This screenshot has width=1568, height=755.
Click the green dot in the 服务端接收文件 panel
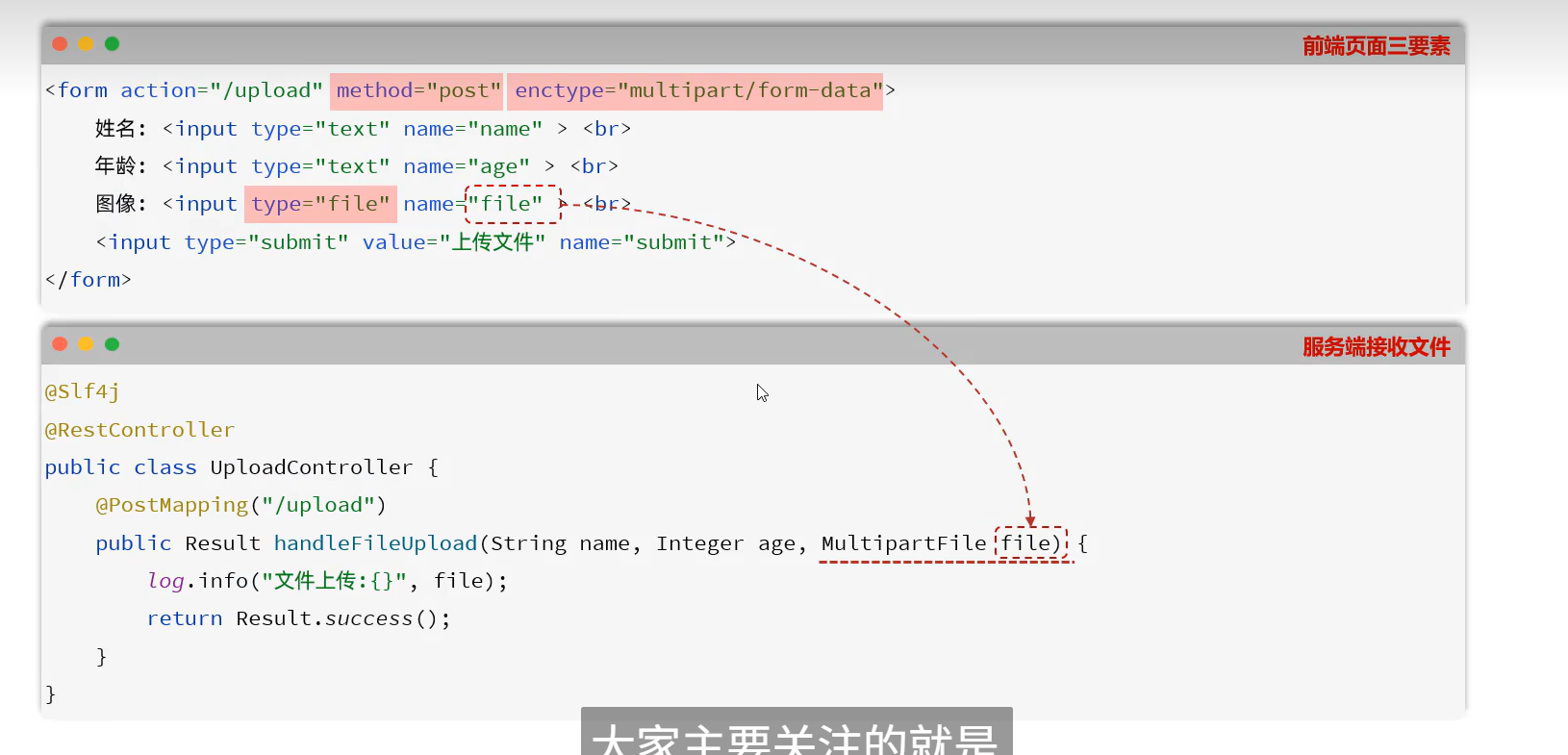(x=112, y=344)
